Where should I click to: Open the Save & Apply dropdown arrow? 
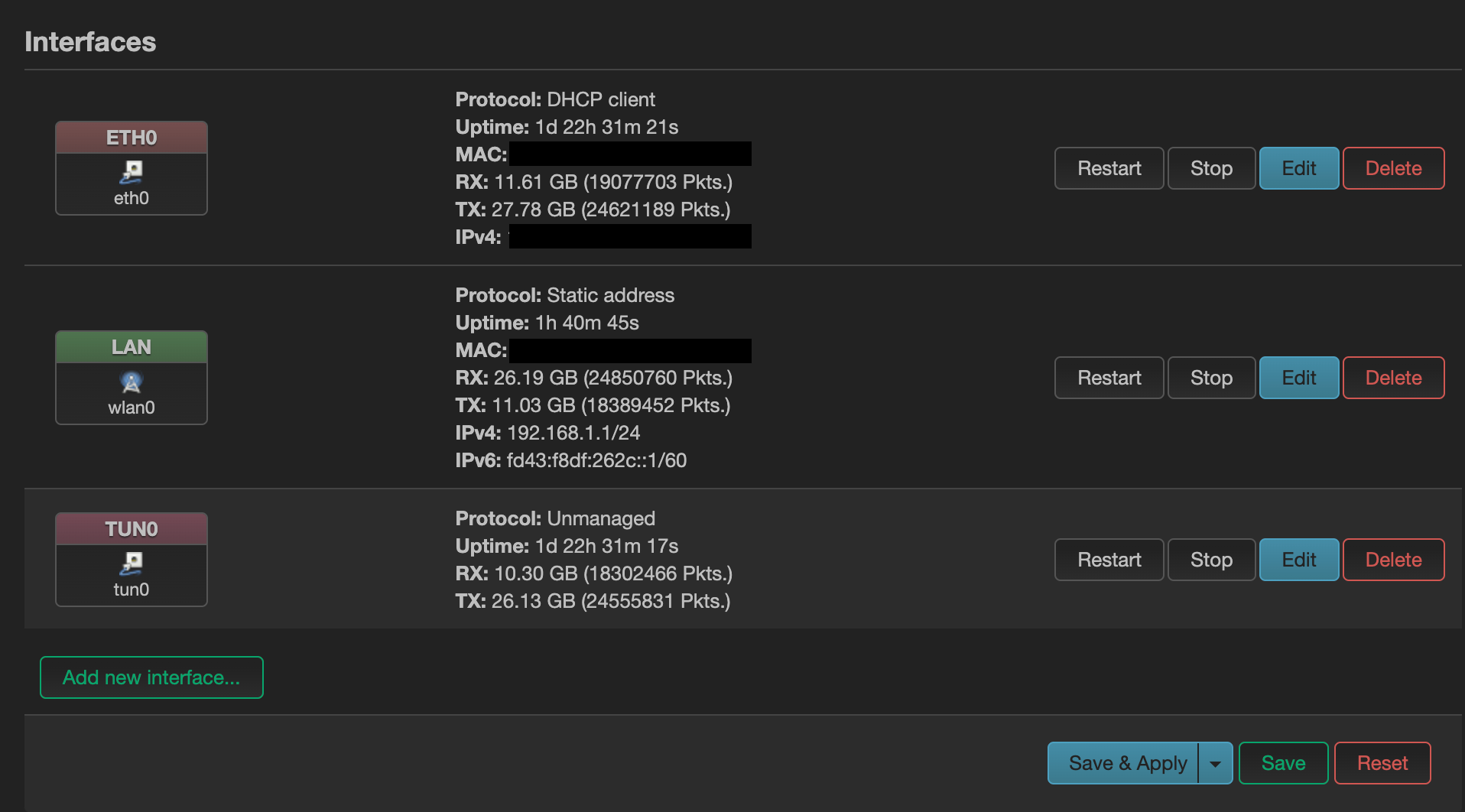(1215, 763)
